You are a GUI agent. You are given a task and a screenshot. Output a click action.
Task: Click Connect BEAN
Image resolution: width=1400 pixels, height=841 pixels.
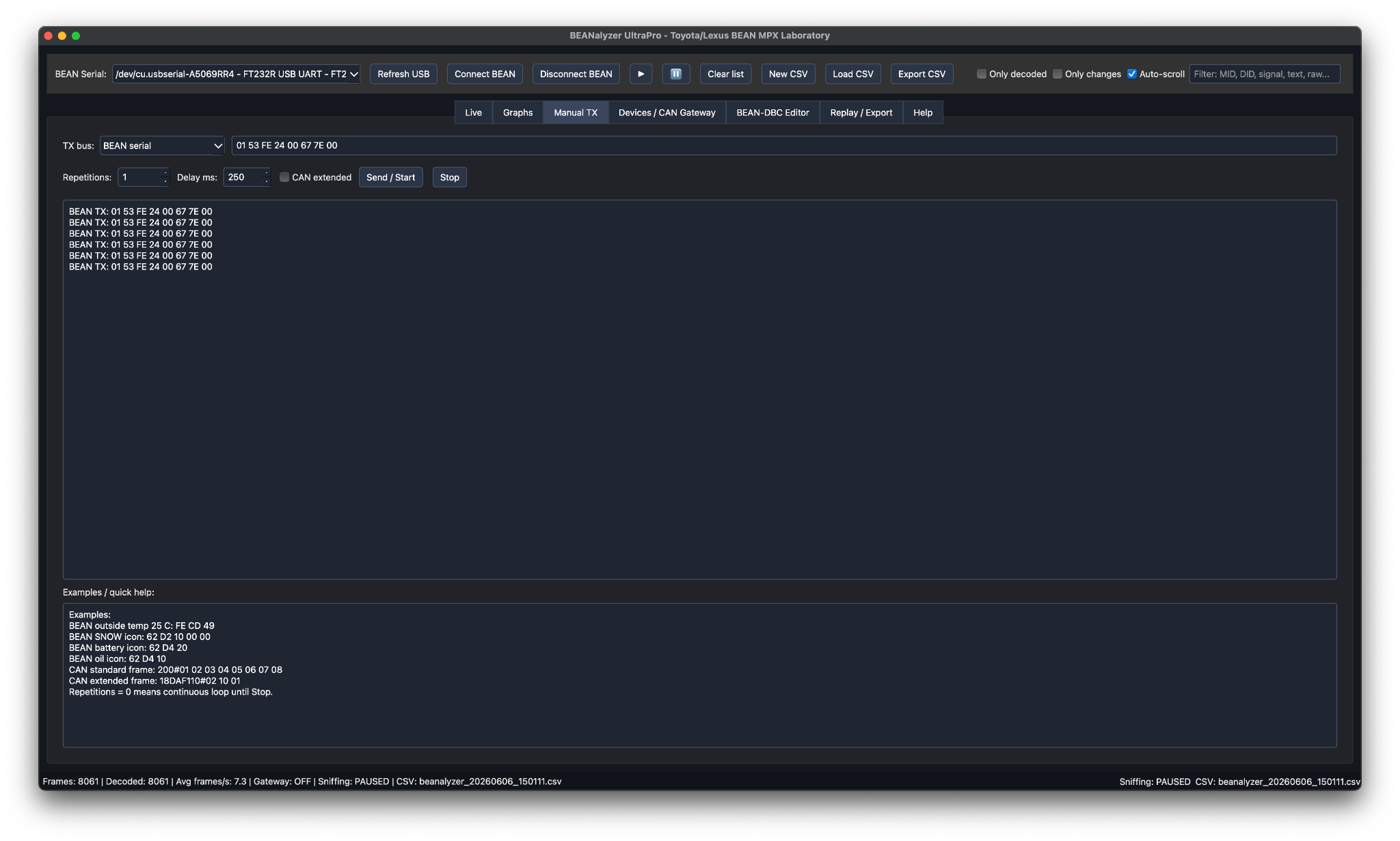click(485, 74)
